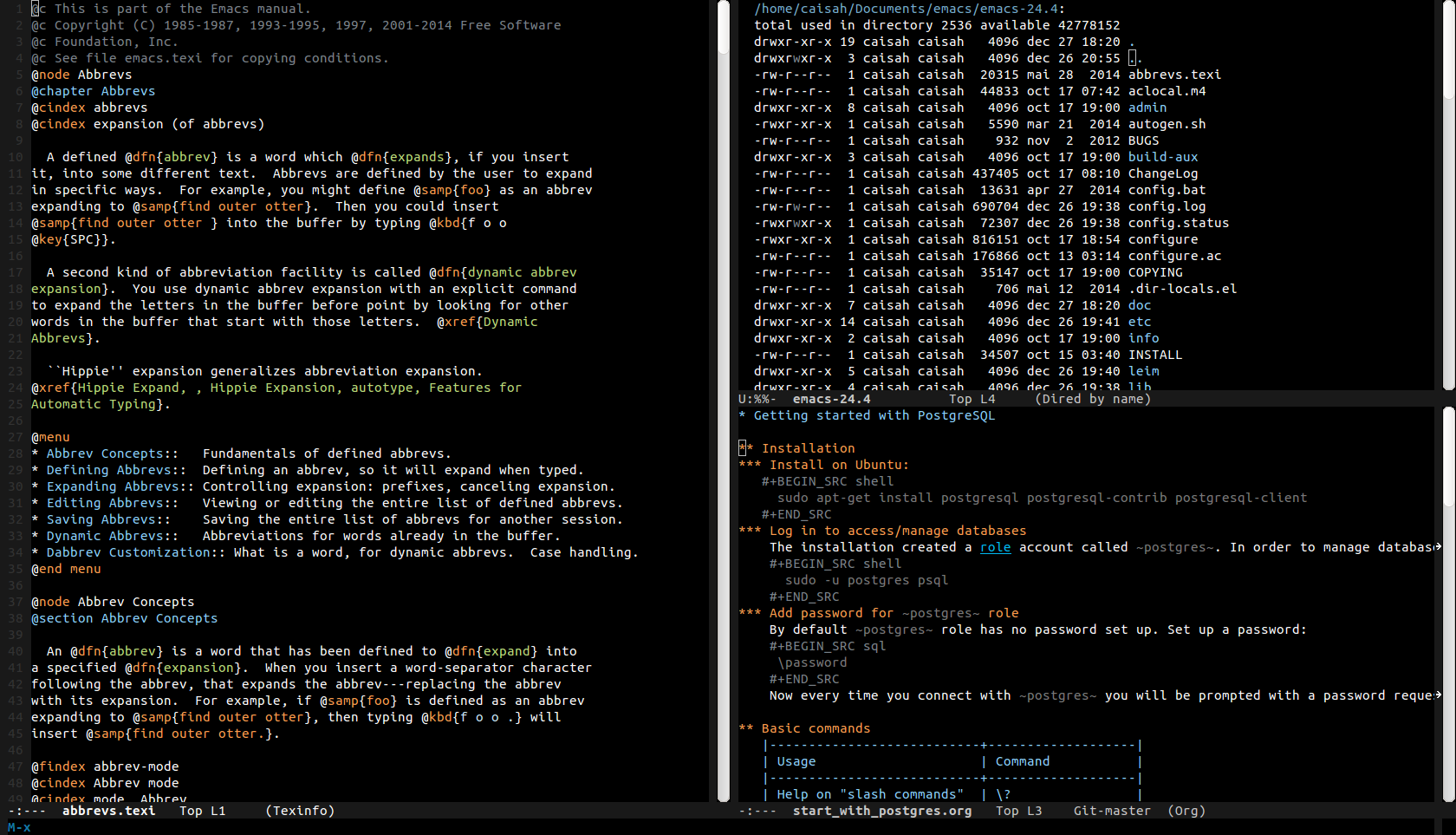The height and width of the screenshot is (835, 1456).
Task: Select the ChangeLog file in Dired
Action: tap(1163, 173)
